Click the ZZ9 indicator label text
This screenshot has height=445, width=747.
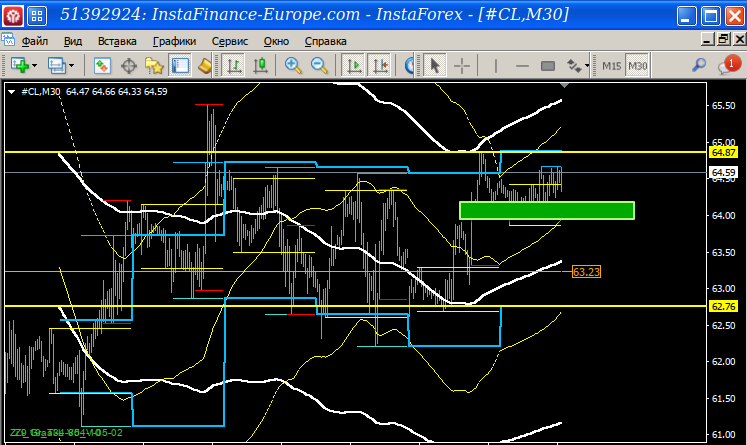tap(66, 433)
